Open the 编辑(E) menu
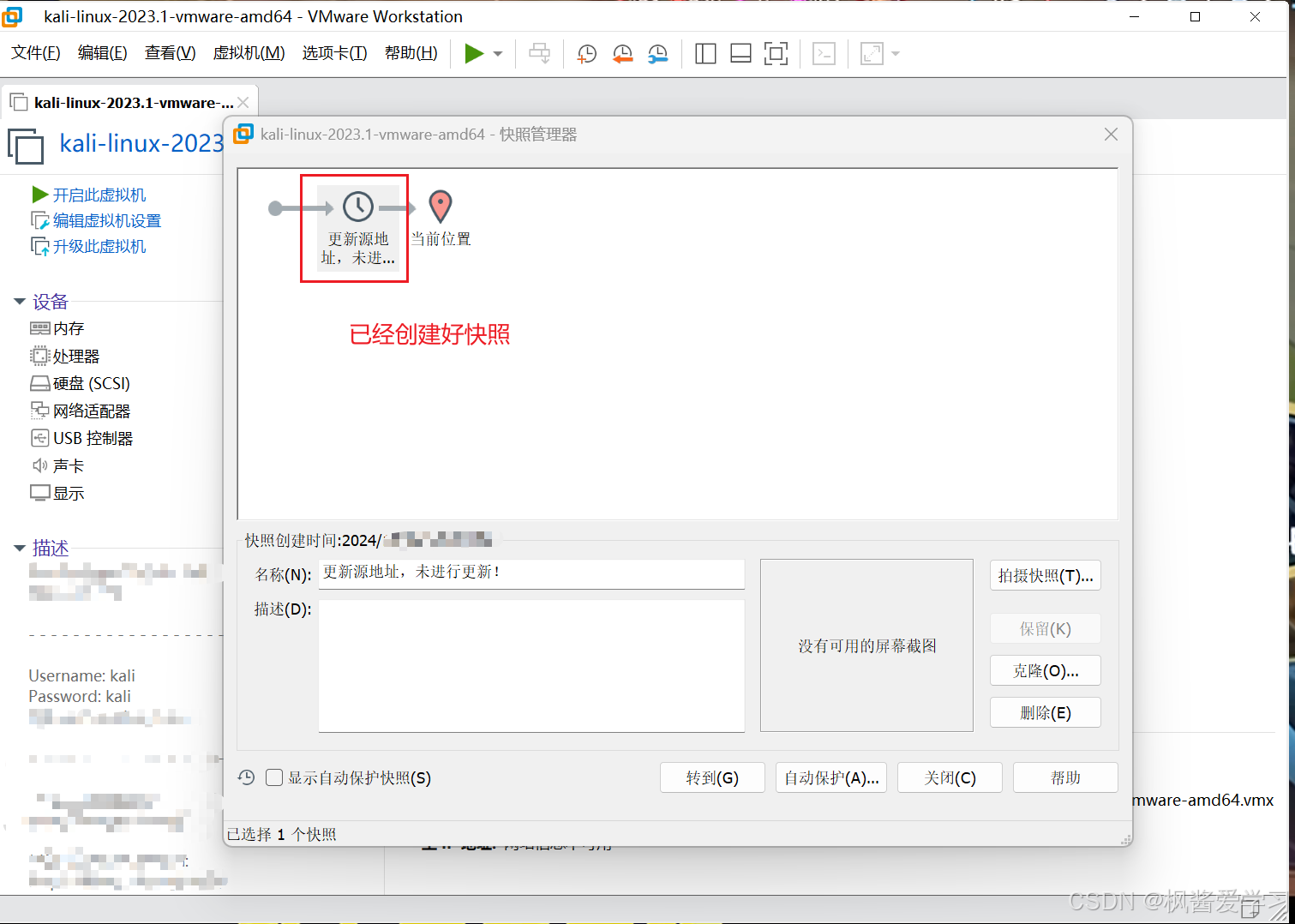1295x924 pixels. coord(103,53)
